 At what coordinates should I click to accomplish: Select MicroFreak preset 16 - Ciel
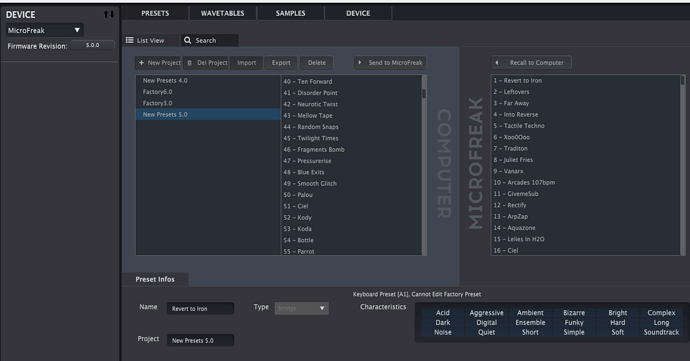(585, 250)
